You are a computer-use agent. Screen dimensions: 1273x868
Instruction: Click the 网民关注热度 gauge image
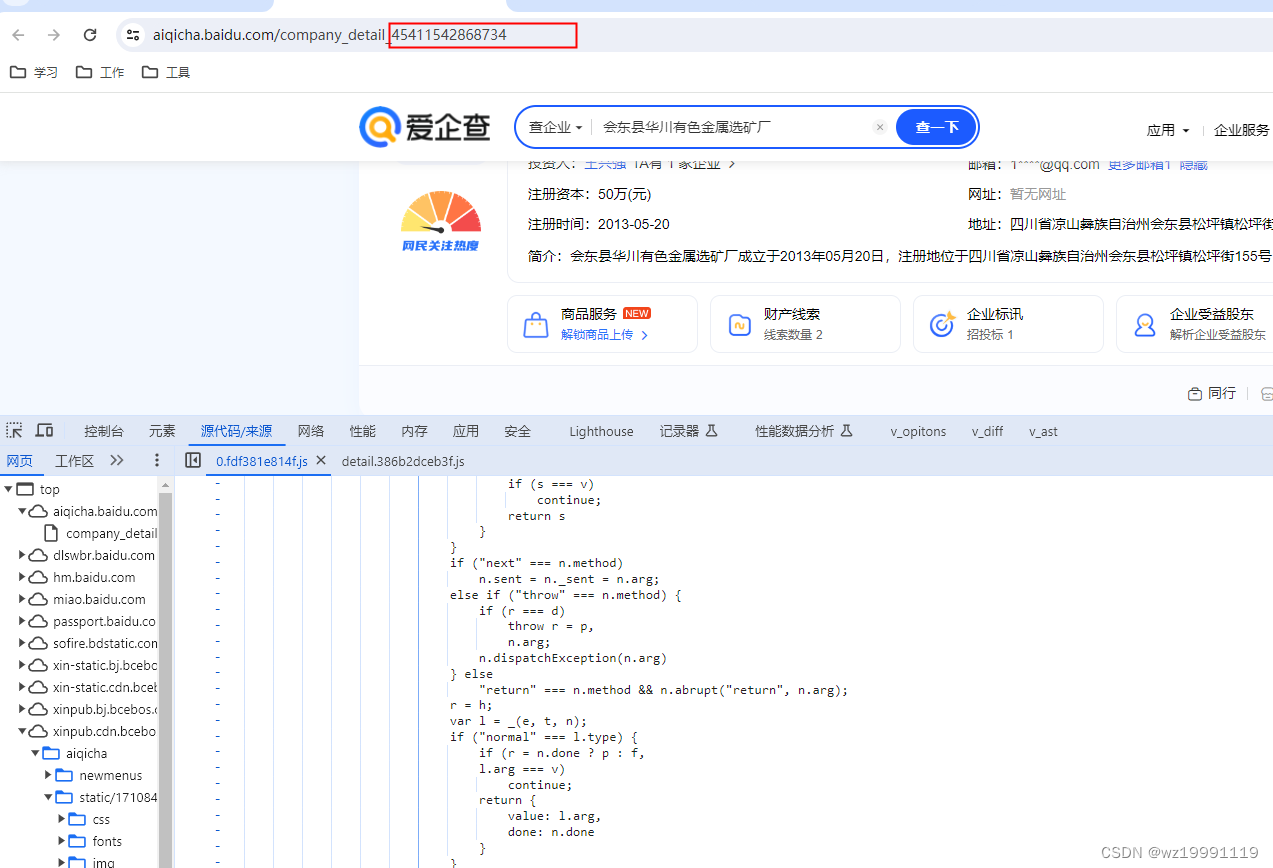pyautogui.click(x=441, y=222)
